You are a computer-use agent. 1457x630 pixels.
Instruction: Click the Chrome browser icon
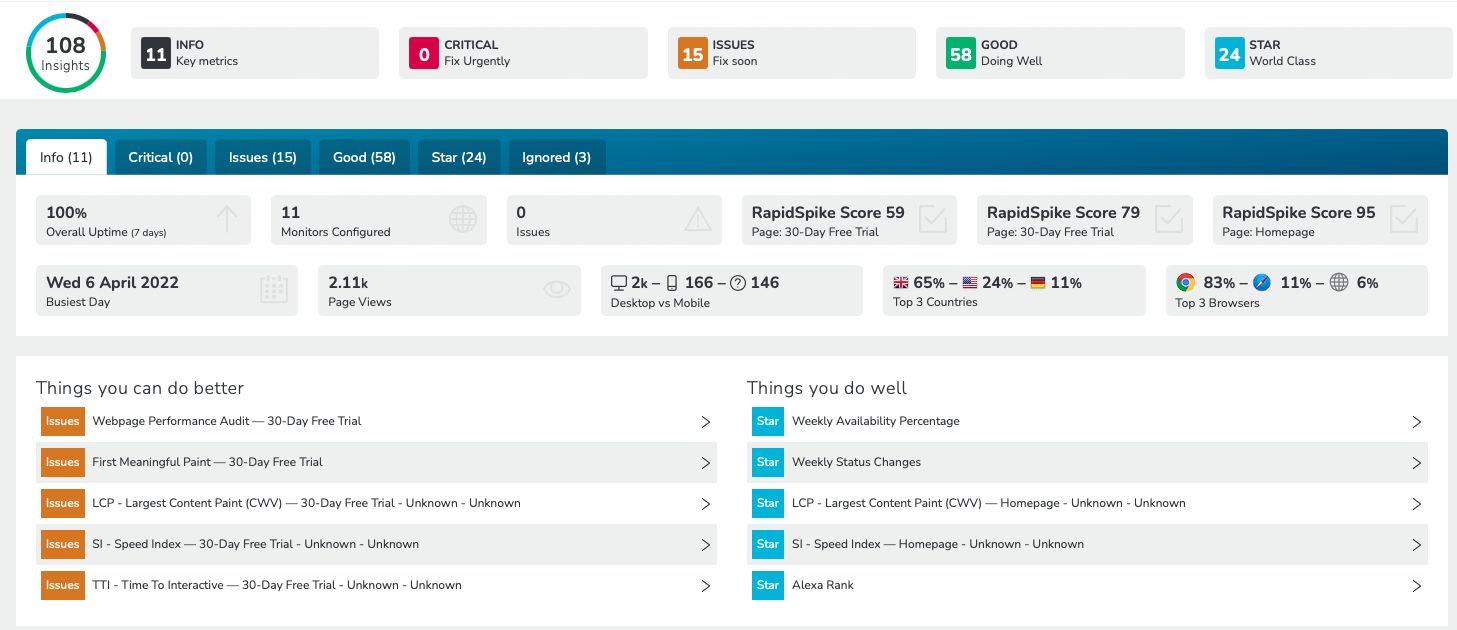[x=1186, y=283]
